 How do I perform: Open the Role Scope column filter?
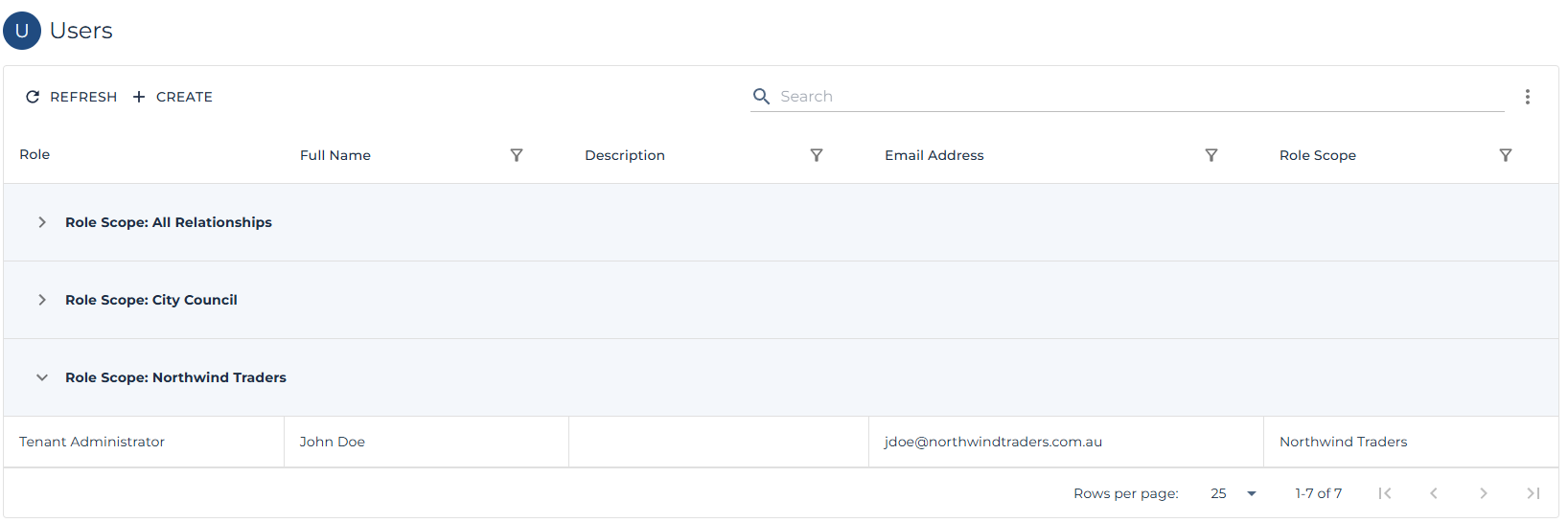[1506, 155]
